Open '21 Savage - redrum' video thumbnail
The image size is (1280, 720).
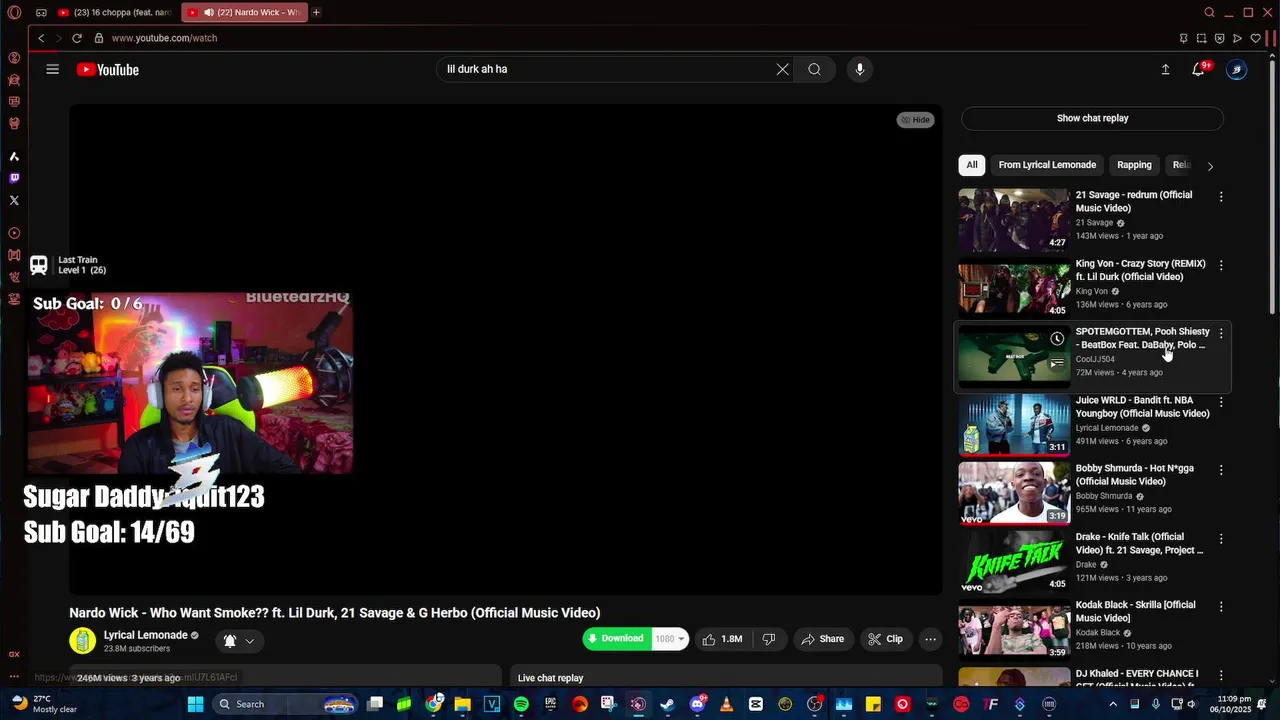[x=1014, y=220]
